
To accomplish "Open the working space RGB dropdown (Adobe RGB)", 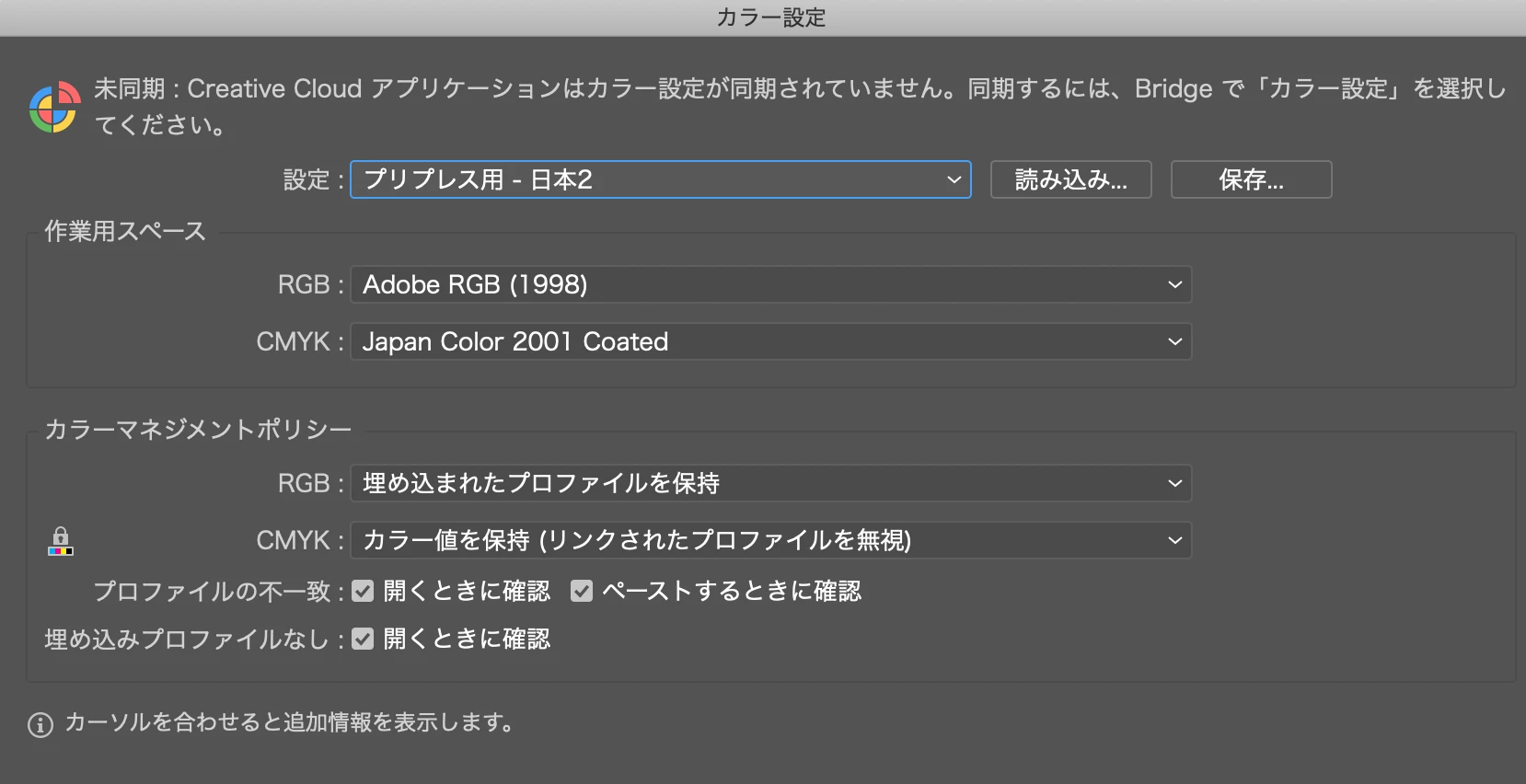I will [x=770, y=284].
